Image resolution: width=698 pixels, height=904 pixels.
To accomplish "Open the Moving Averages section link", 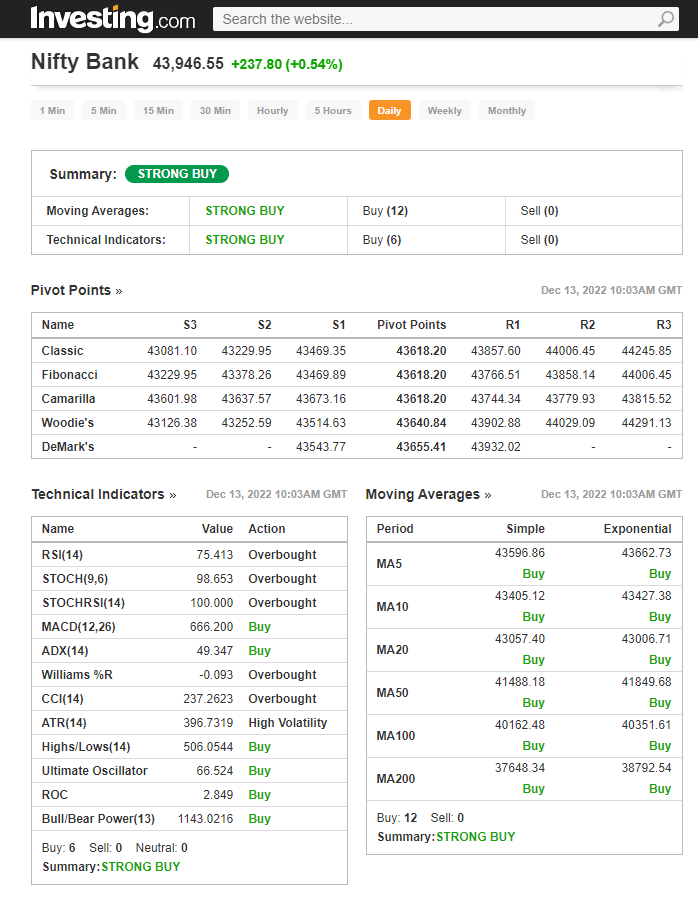I will pyautogui.click(x=428, y=494).
